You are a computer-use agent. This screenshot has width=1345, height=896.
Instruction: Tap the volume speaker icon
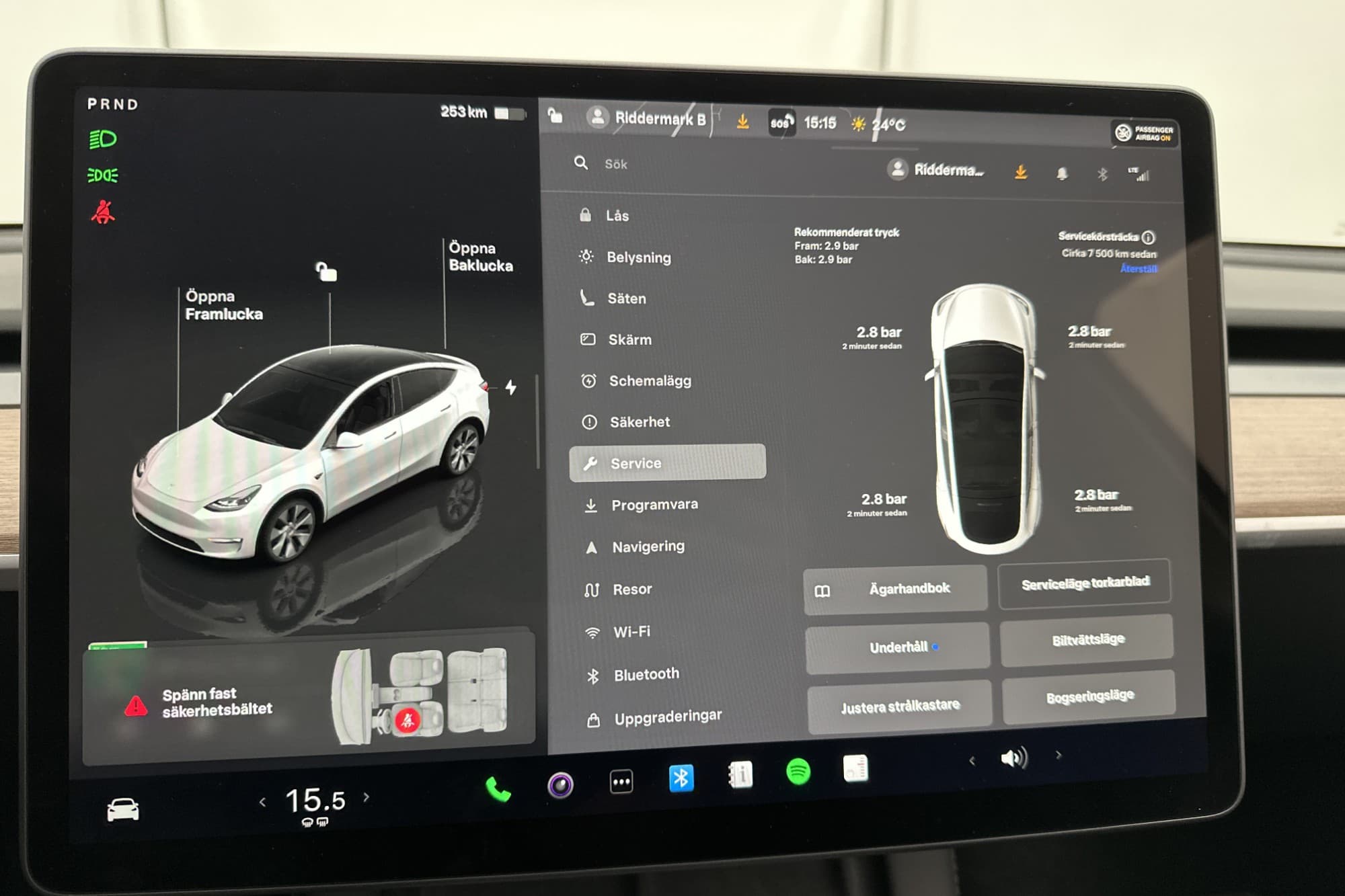(x=1013, y=758)
